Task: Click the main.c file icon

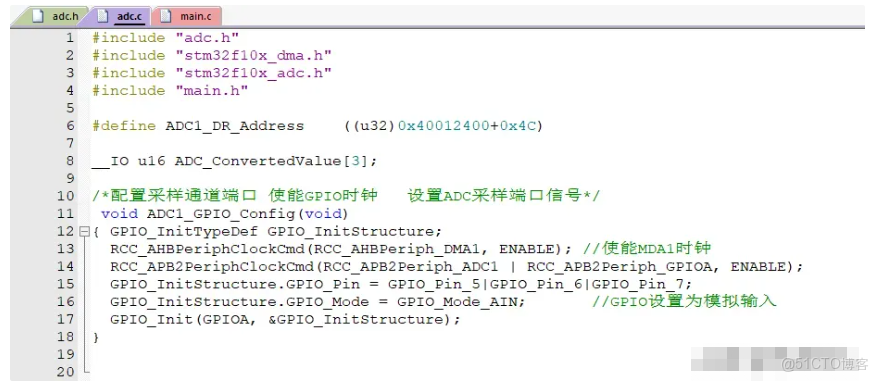Action: pyautogui.click(x=165, y=16)
